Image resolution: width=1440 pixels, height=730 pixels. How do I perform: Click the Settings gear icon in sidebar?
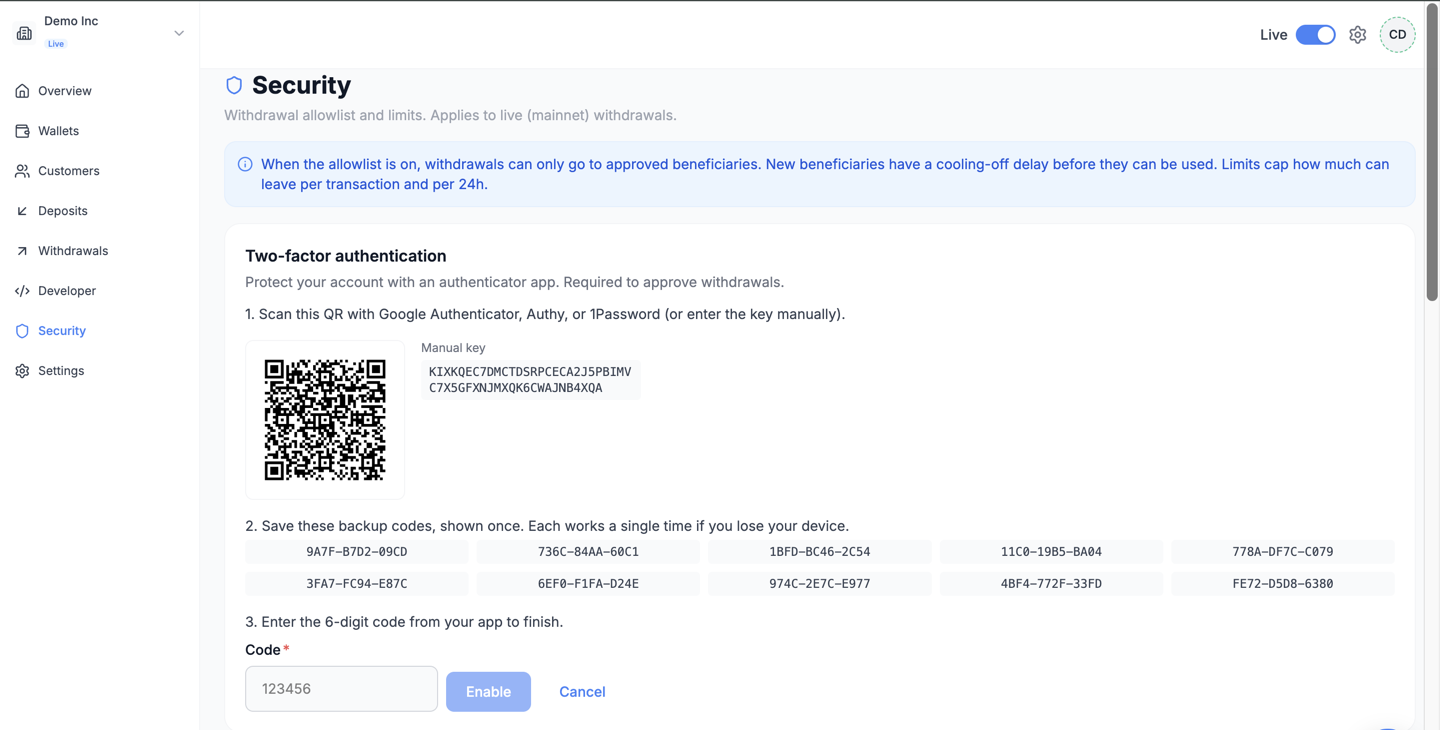(22, 371)
